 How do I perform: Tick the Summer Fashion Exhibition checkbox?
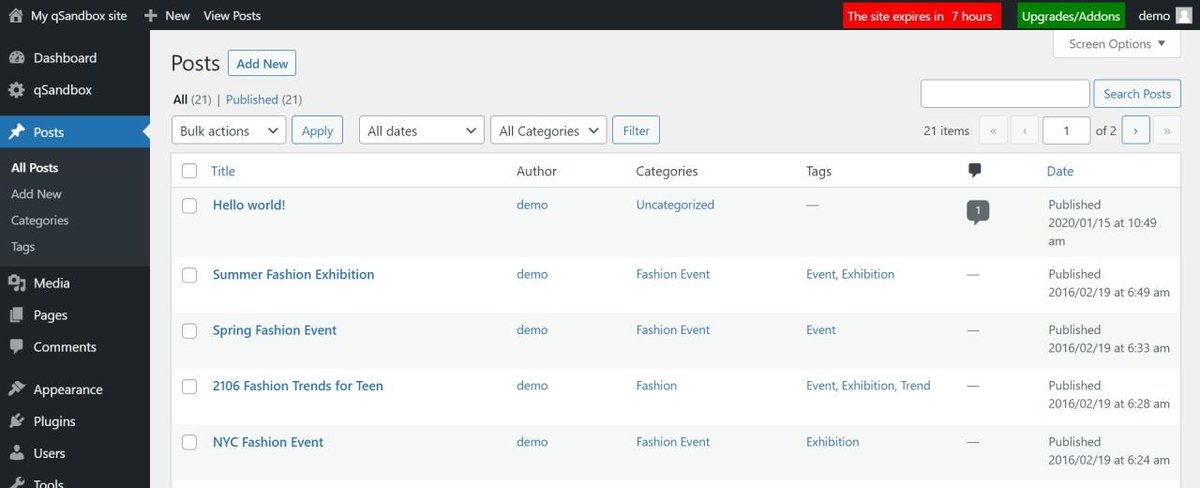click(189, 275)
